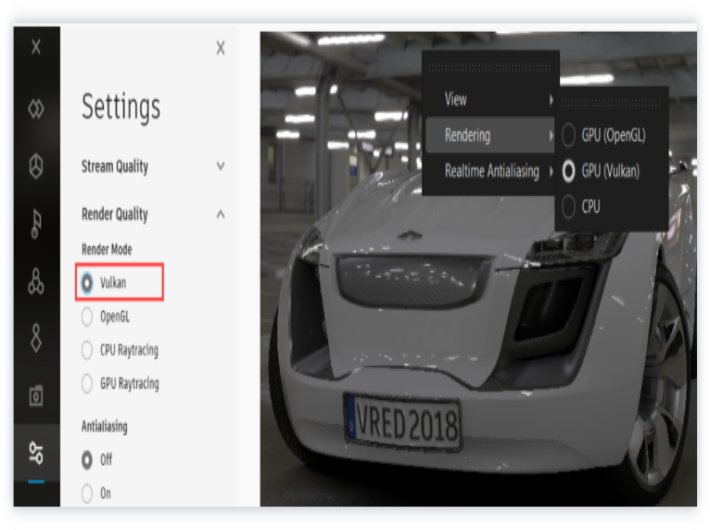The image size is (710, 530).
Task: Click the dotted handle atop Rendering submenu
Action: tap(611, 104)
